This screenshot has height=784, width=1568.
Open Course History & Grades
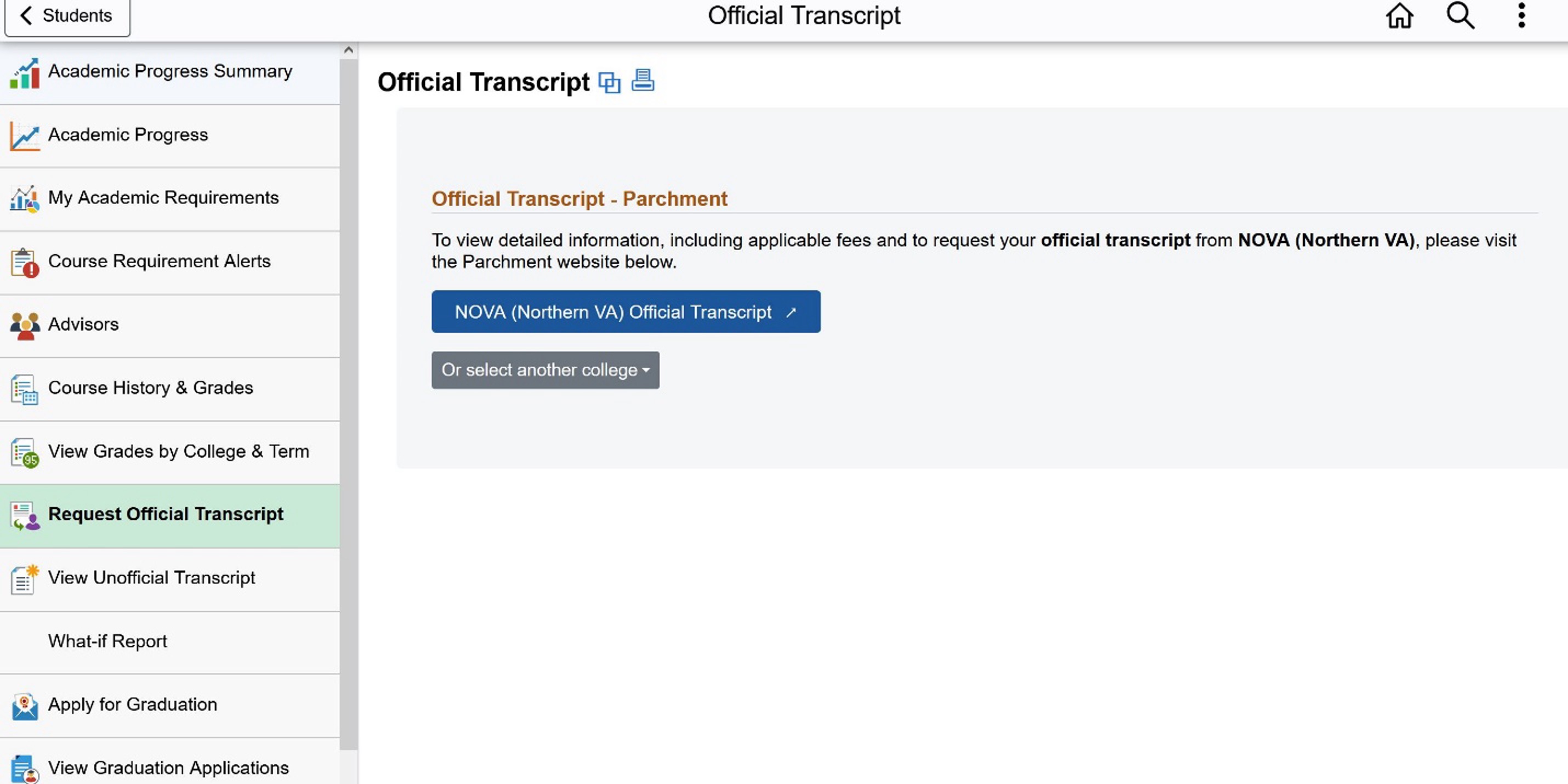click(170, 388)
